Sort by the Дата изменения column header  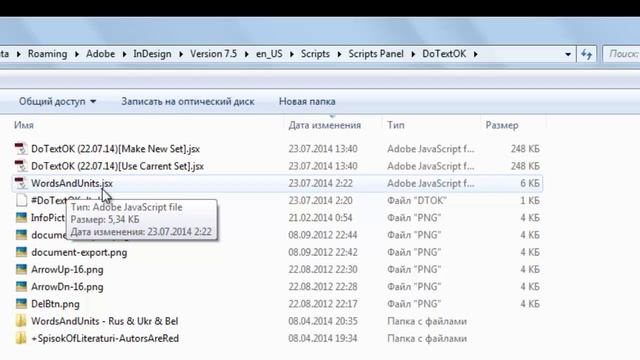[324, 125]
